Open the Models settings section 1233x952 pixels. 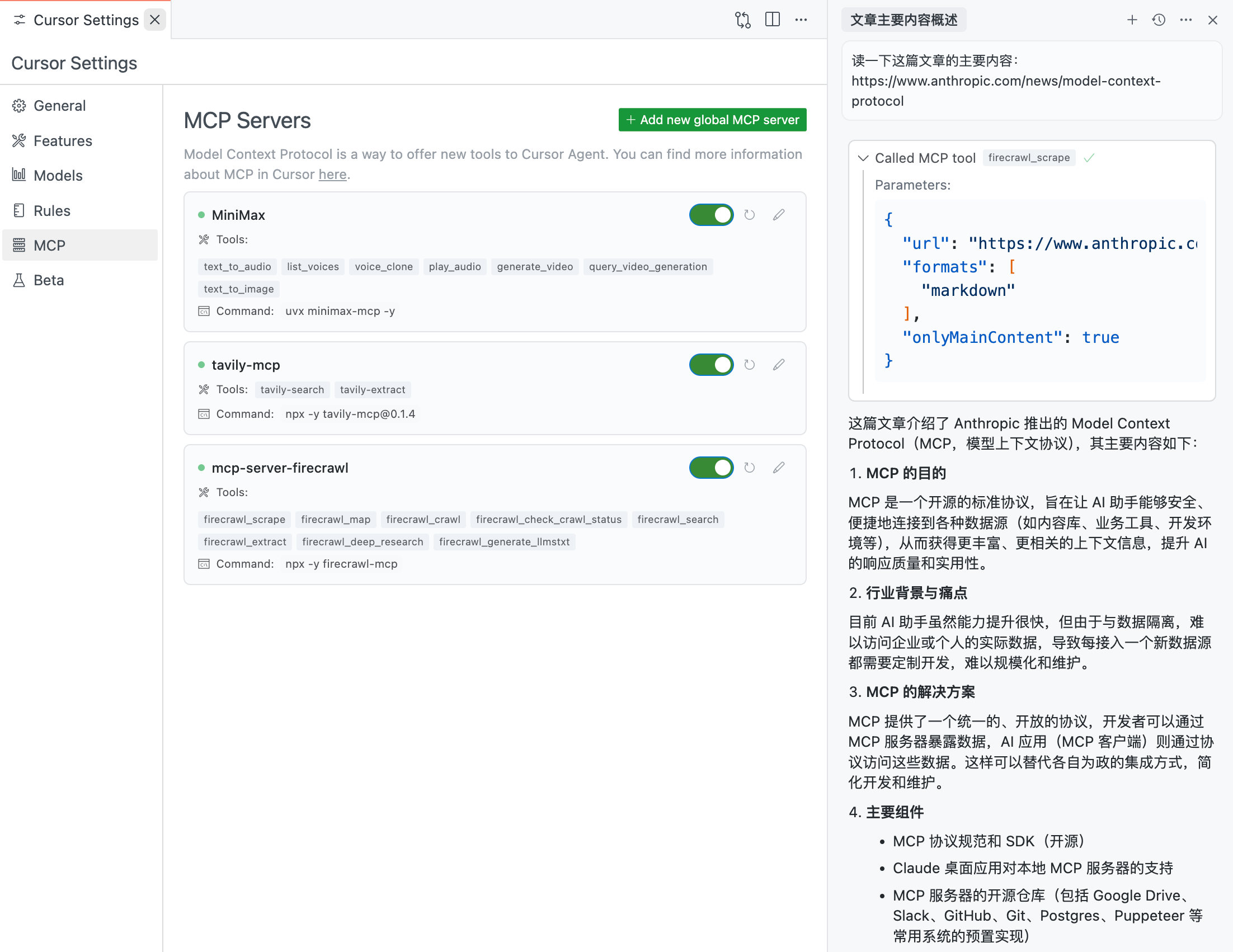pos(58,176)
